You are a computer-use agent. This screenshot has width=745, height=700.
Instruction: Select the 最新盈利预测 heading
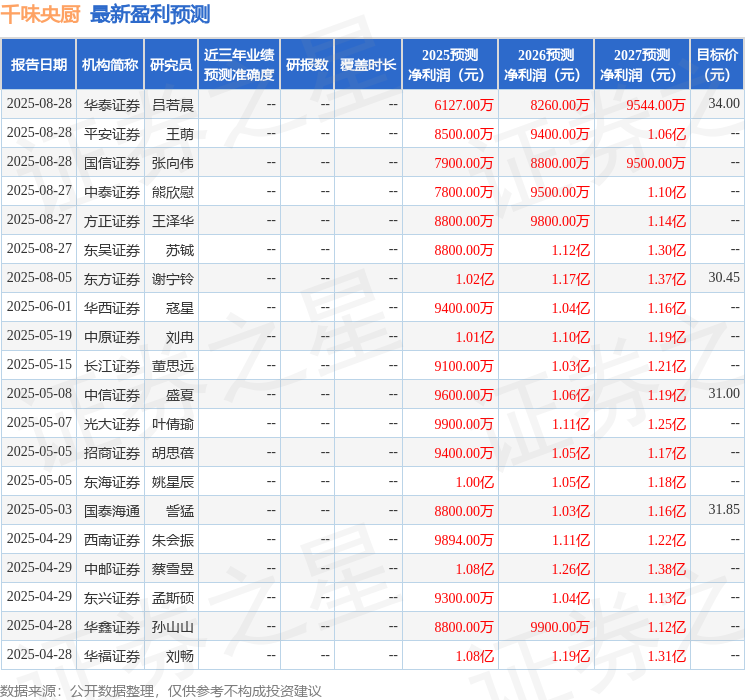pyautogui.click(x=150, y=14)
